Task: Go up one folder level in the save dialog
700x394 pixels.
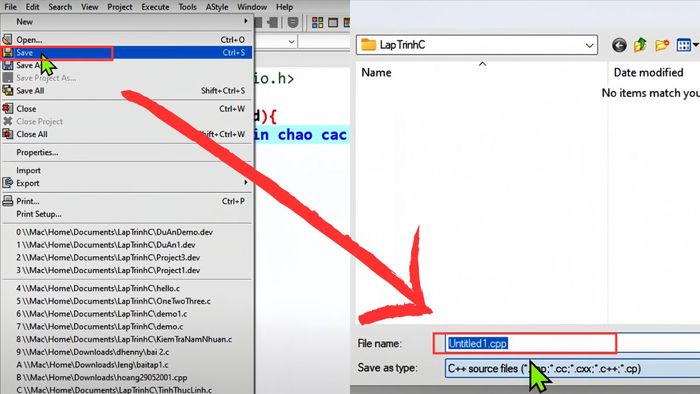Action: coord(640,45)
